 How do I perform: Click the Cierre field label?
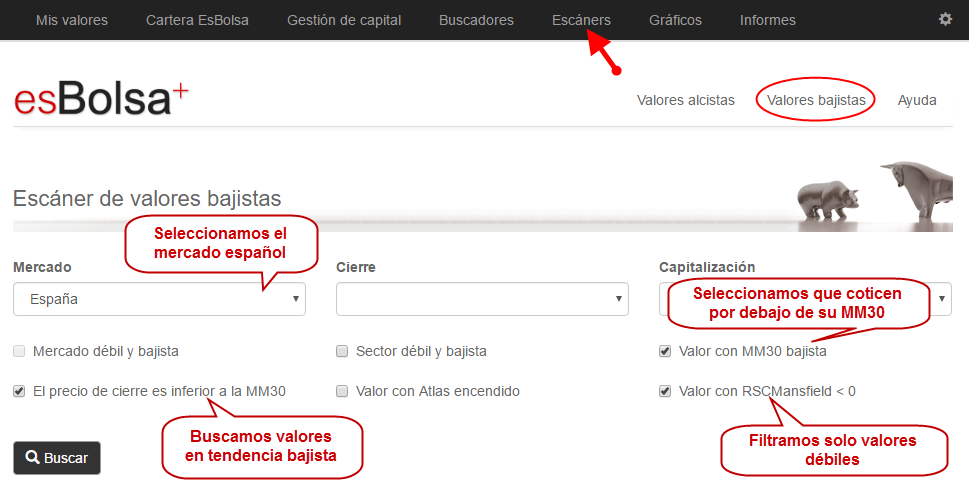tap(356, 267)
